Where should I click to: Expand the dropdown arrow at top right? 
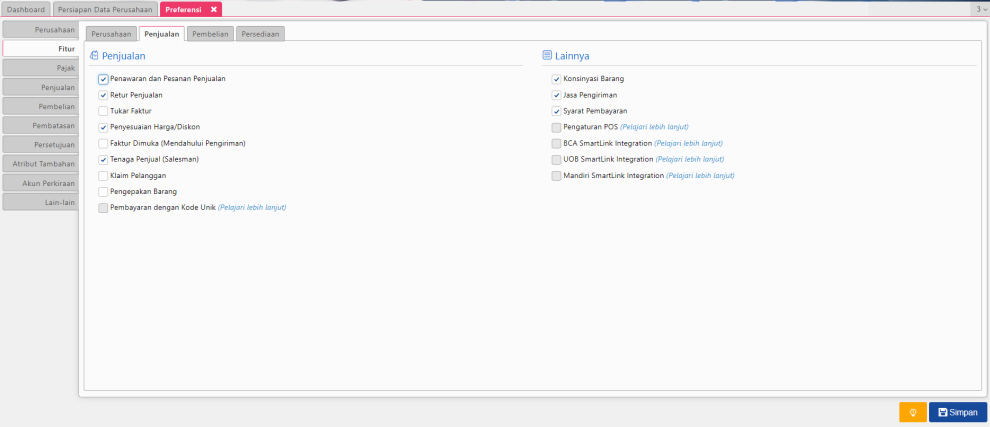click(979, 9)
